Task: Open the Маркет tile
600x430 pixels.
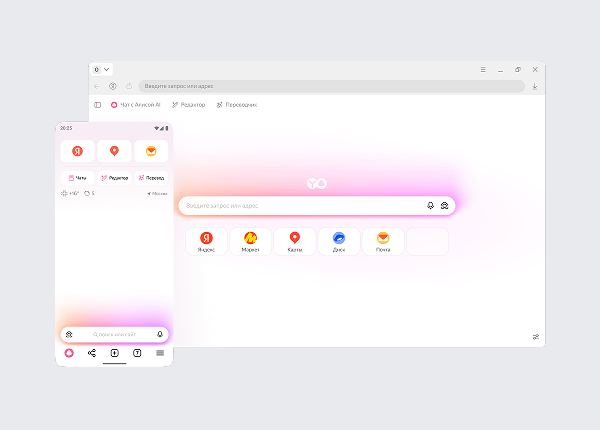Action: (251, 242)
